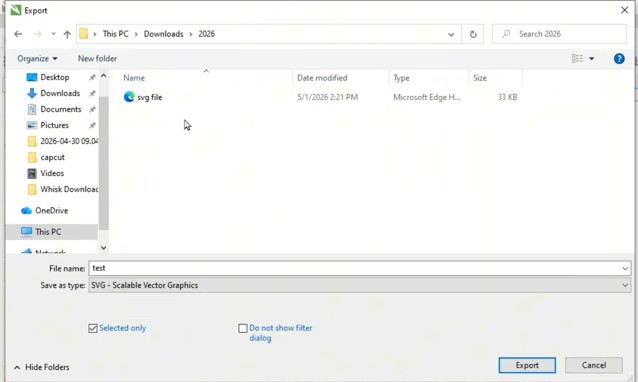Click the Desktop pin icon
Screen dimensions: 638x382
92,77
